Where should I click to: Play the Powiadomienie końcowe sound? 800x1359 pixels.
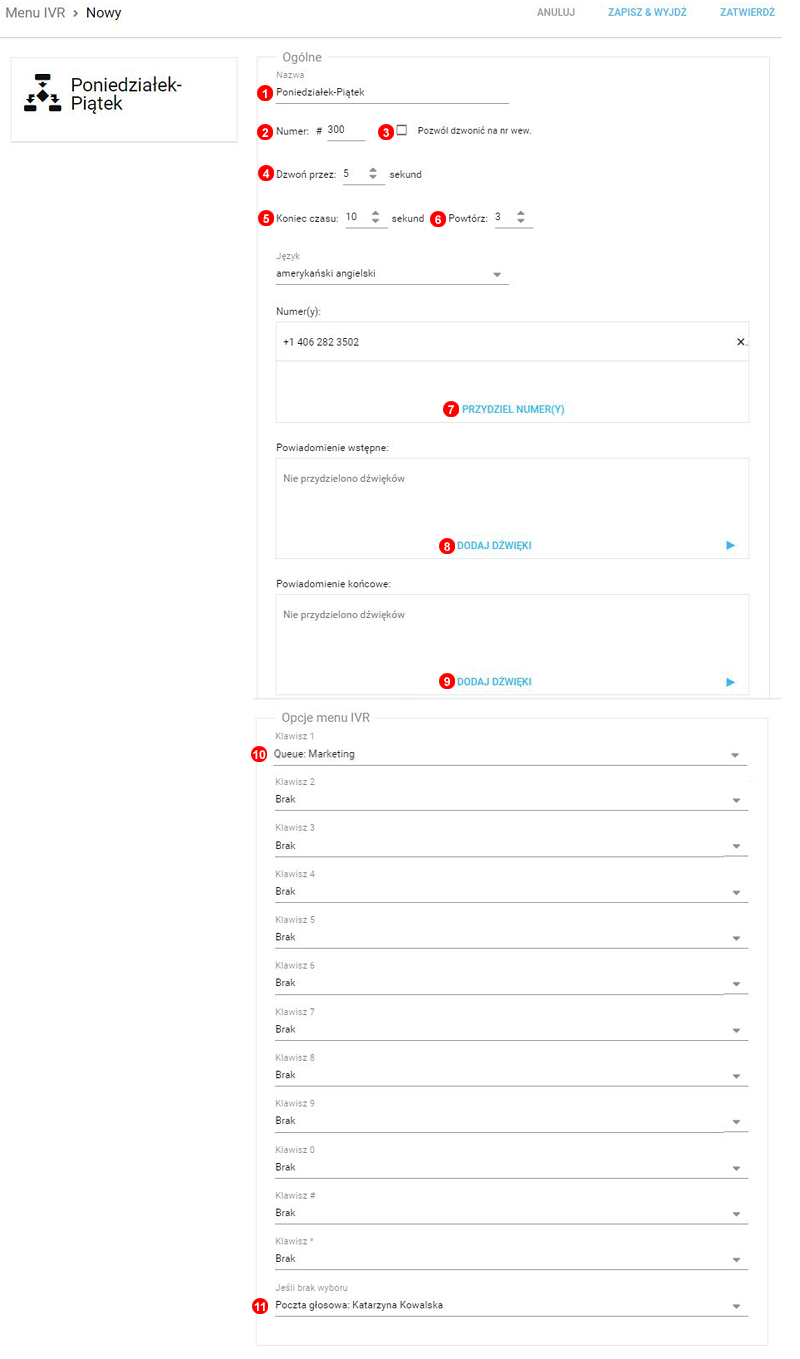[x=730, y=682]
